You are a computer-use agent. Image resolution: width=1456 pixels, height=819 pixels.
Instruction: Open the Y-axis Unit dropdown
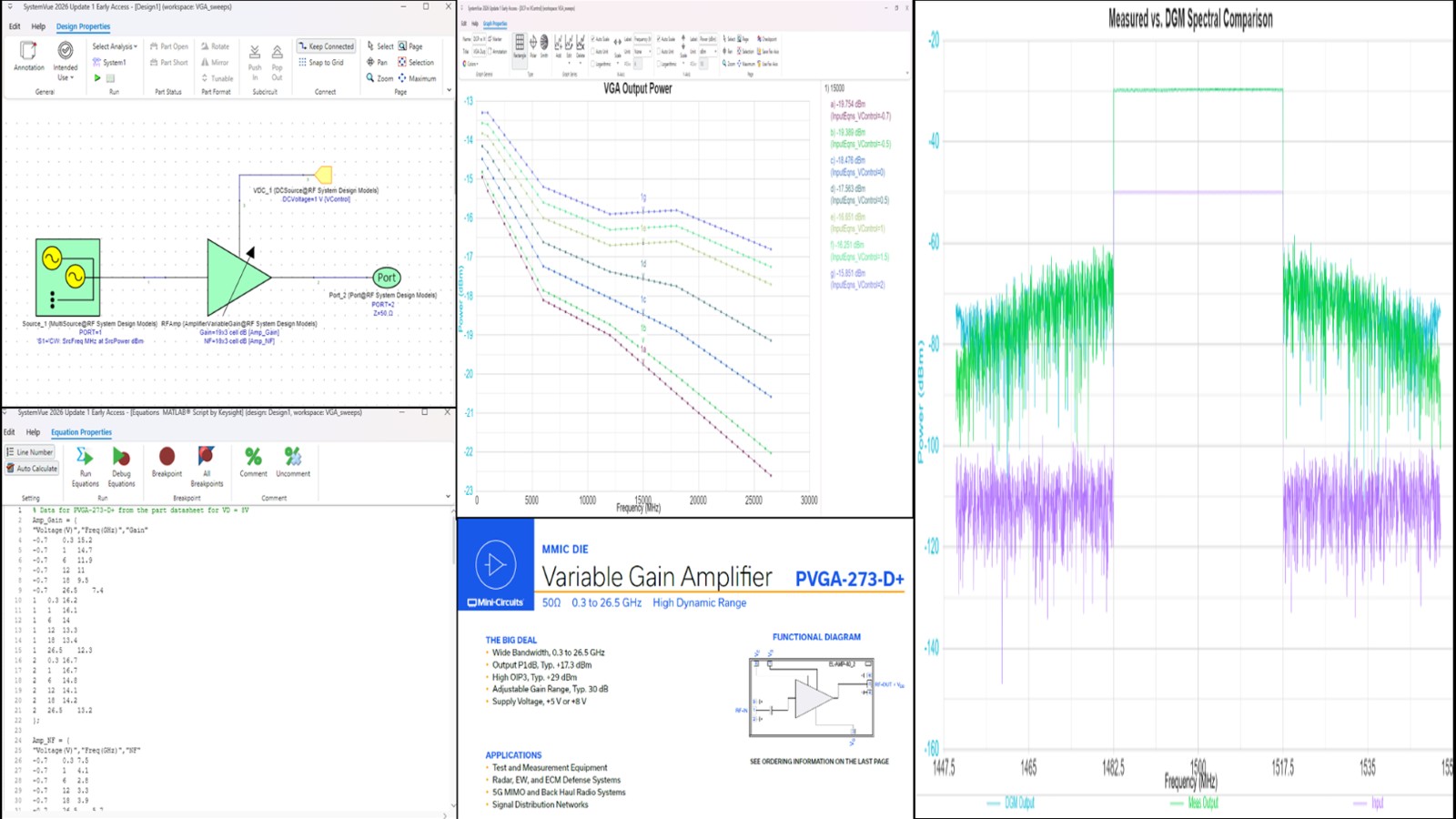click(708, 52)
